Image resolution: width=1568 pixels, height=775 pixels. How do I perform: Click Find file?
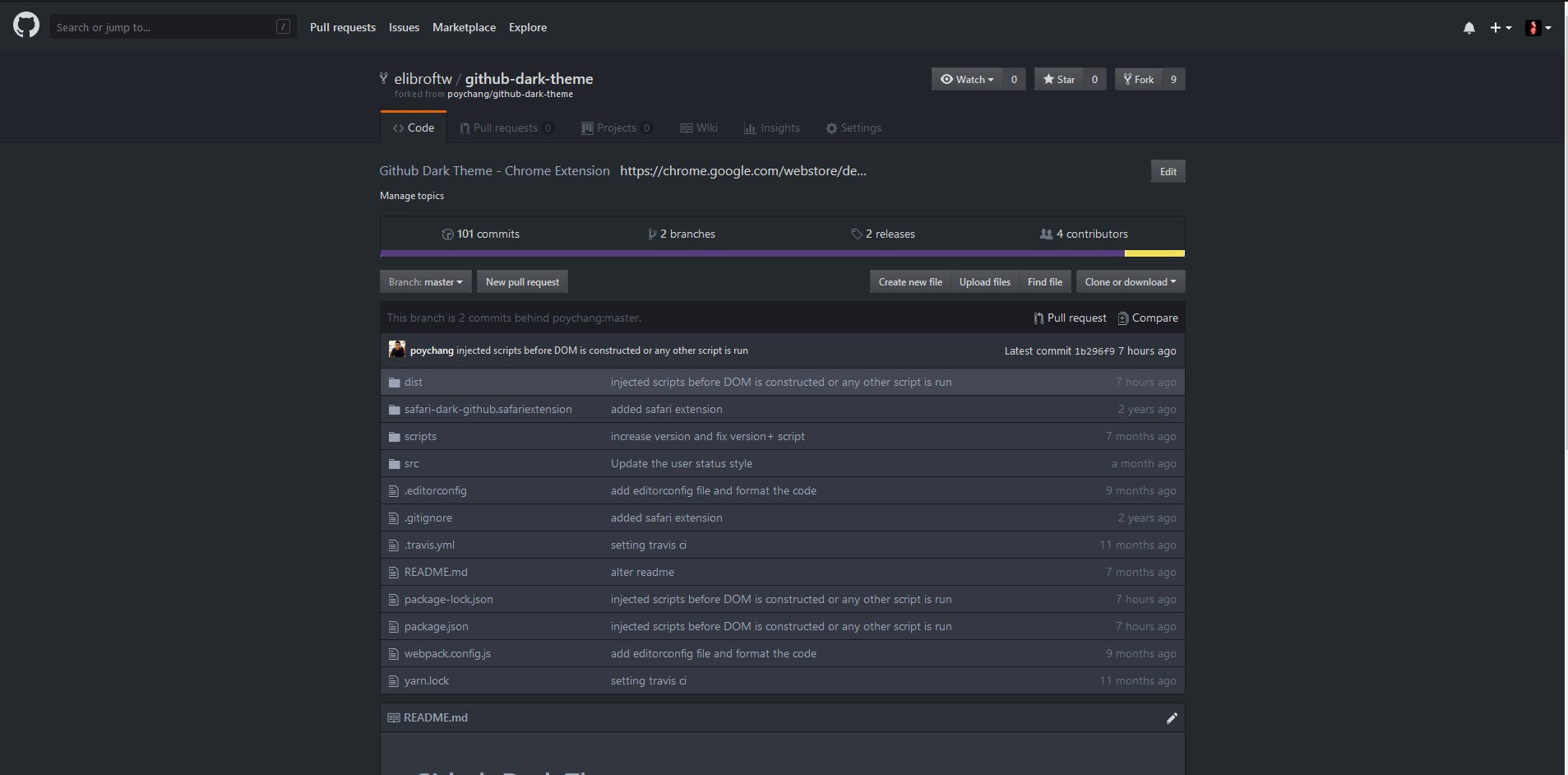[x=1045, y=281]
